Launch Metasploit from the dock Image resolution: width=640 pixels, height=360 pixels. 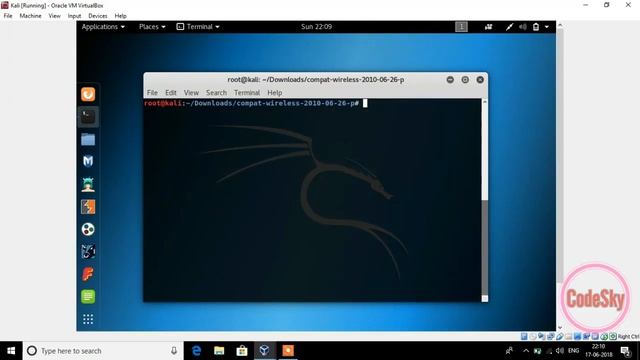pos(88,162)
